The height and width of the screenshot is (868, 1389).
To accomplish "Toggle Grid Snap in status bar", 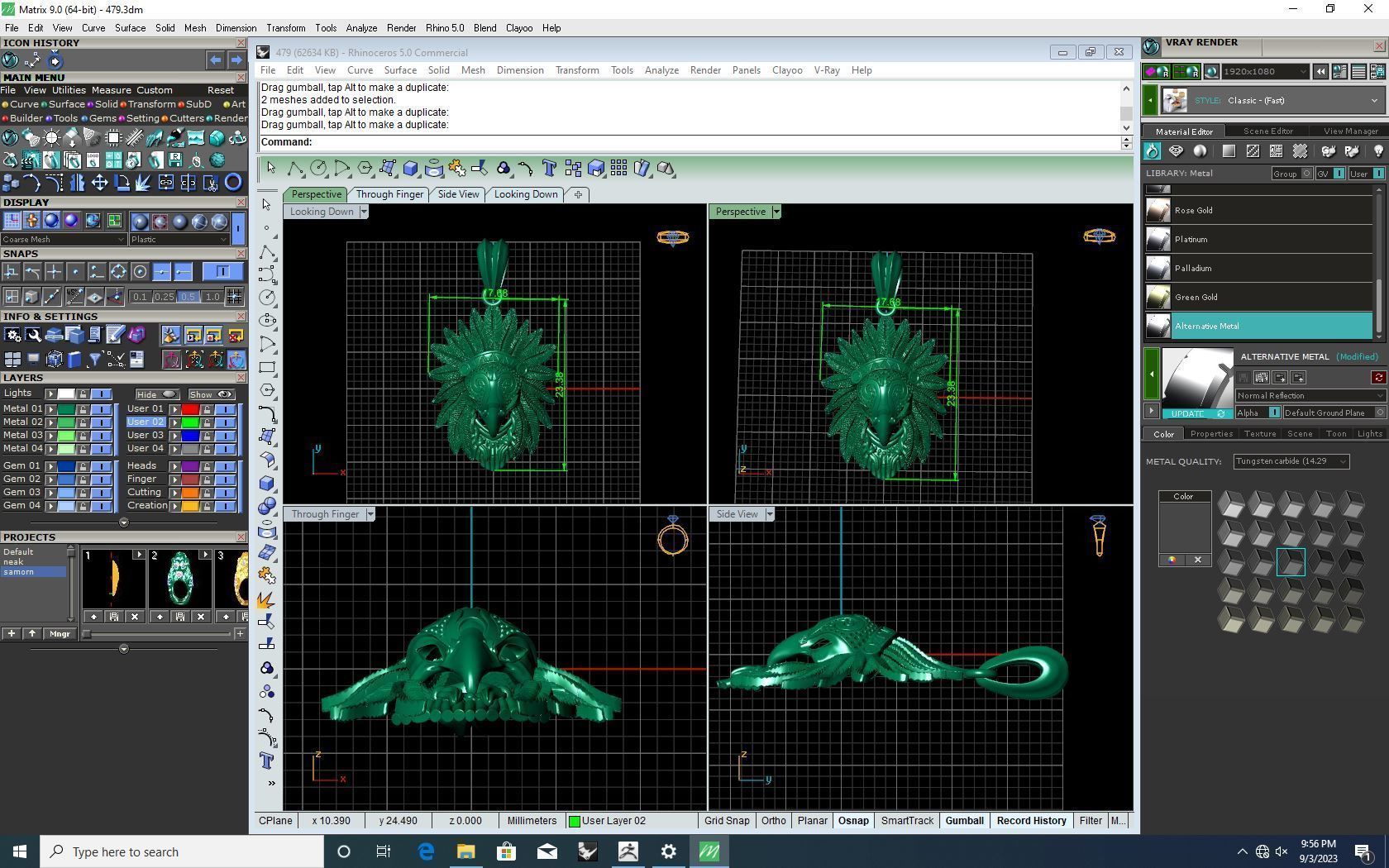I will pos(727,821).
